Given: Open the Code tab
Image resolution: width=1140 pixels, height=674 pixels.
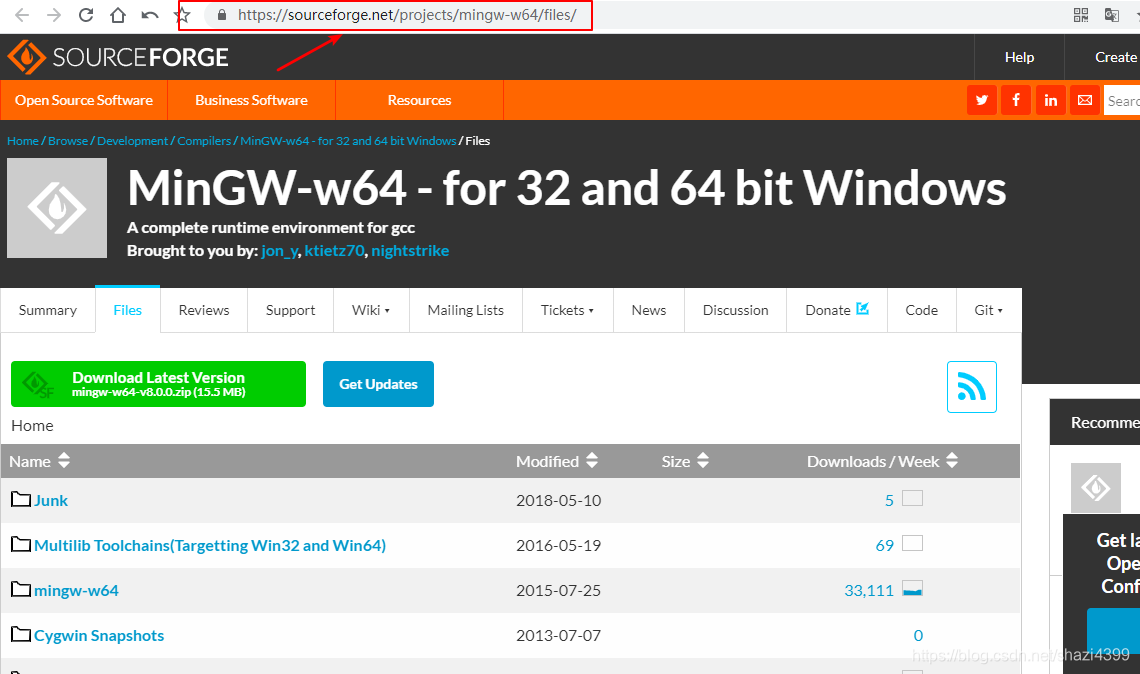Looking at the screenshot, I should [921, 310].
